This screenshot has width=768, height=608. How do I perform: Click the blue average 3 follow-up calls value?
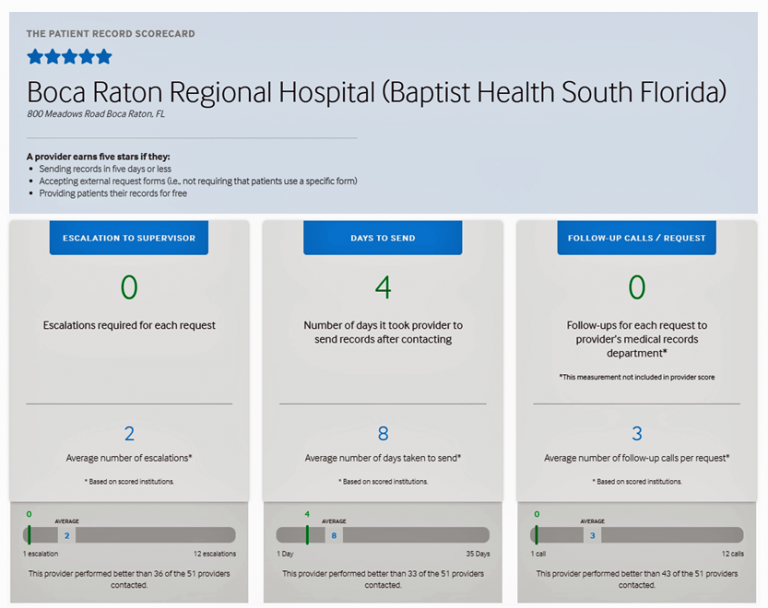637,434
